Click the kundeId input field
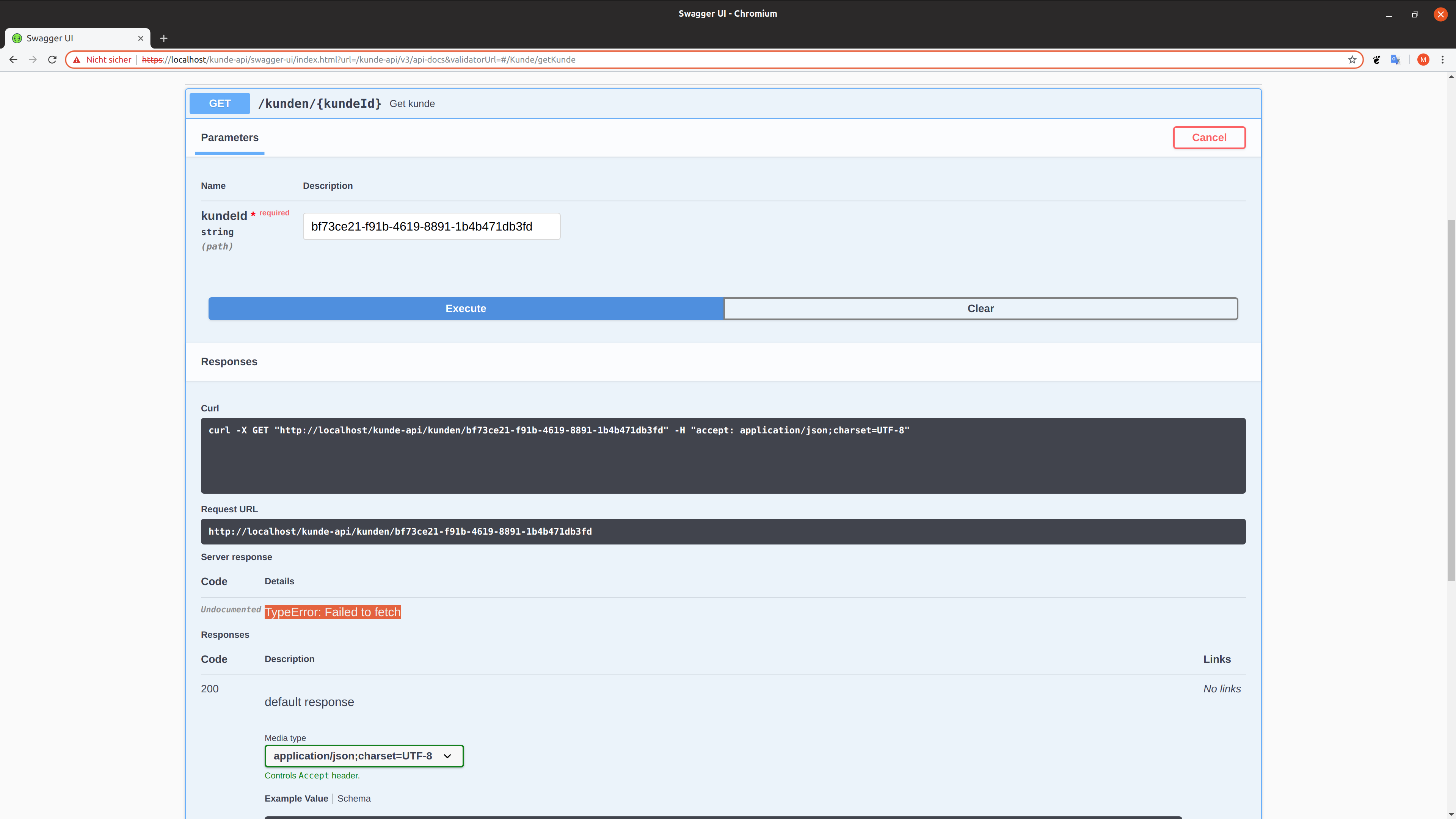This screenshot has width=1456, height=819. tap(431, 226)
